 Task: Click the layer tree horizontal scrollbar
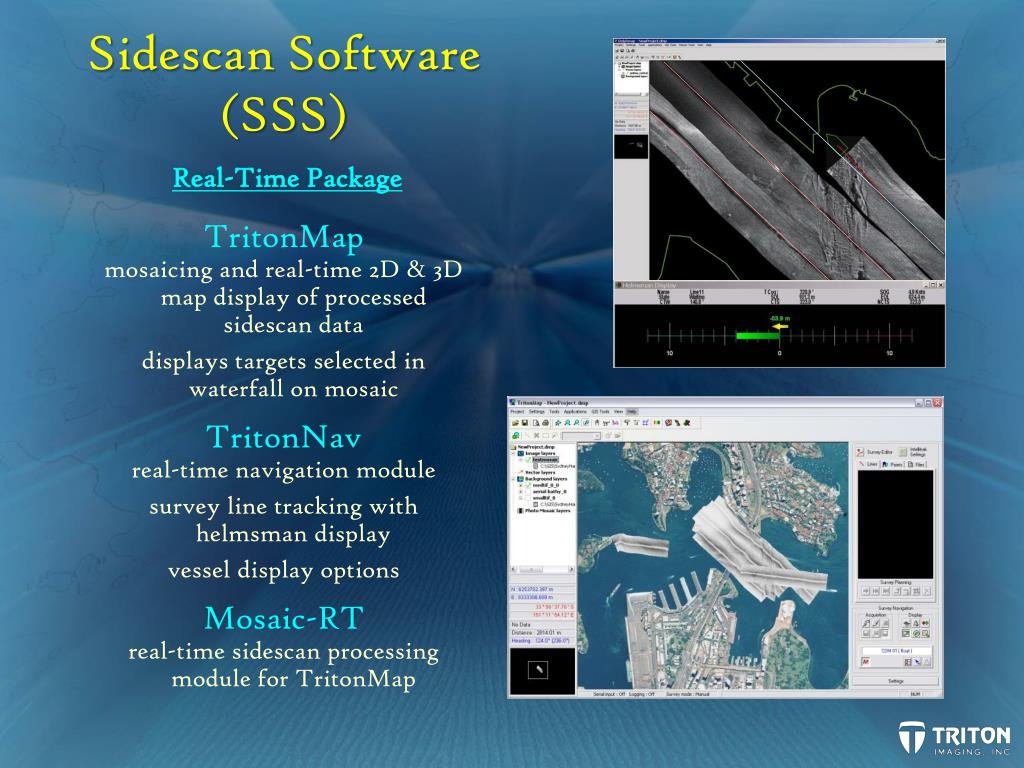pyautogui.click(x=542, y=569)
